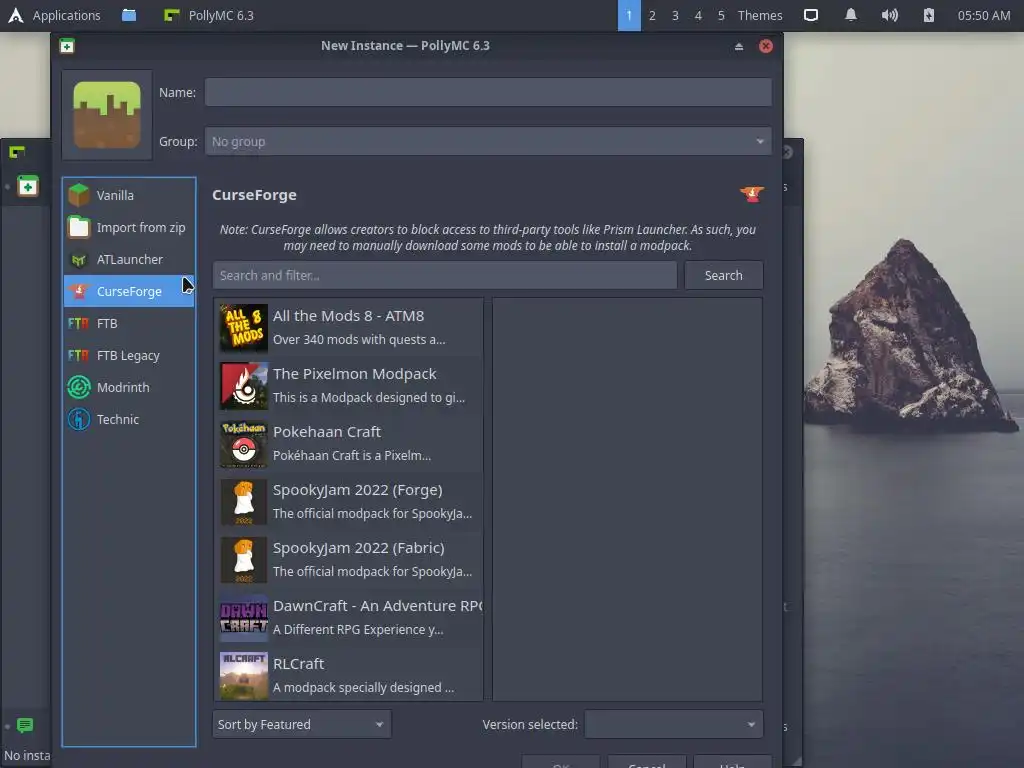This screenshot has width=1024, height=768.
Task: Open the Applications menu
Action: pos(54,15)
